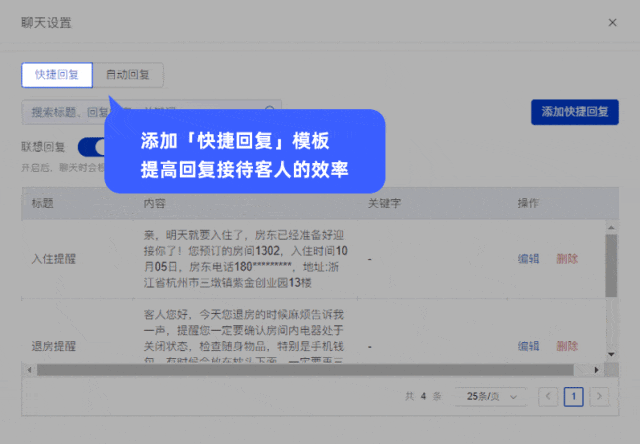Click the horizontal scrollbar thumb
640x444 pixels.
(305, 370)
